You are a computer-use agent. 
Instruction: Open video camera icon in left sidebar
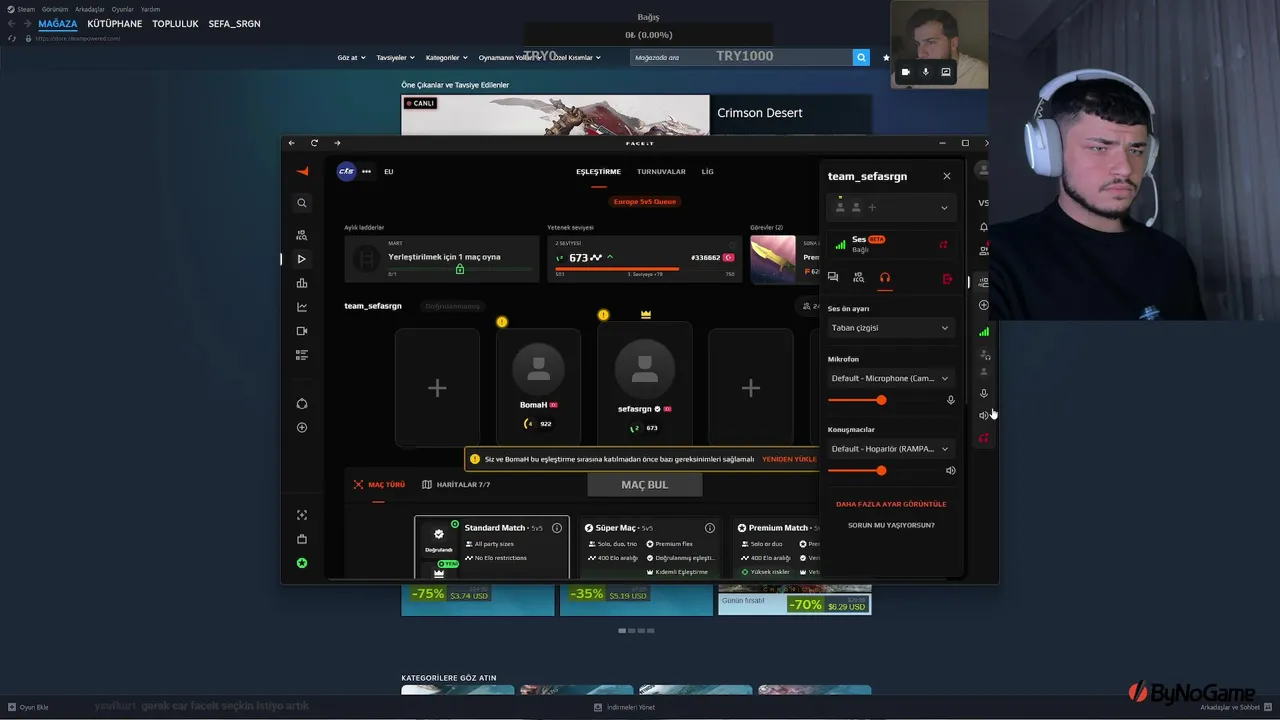pos(302,331)
